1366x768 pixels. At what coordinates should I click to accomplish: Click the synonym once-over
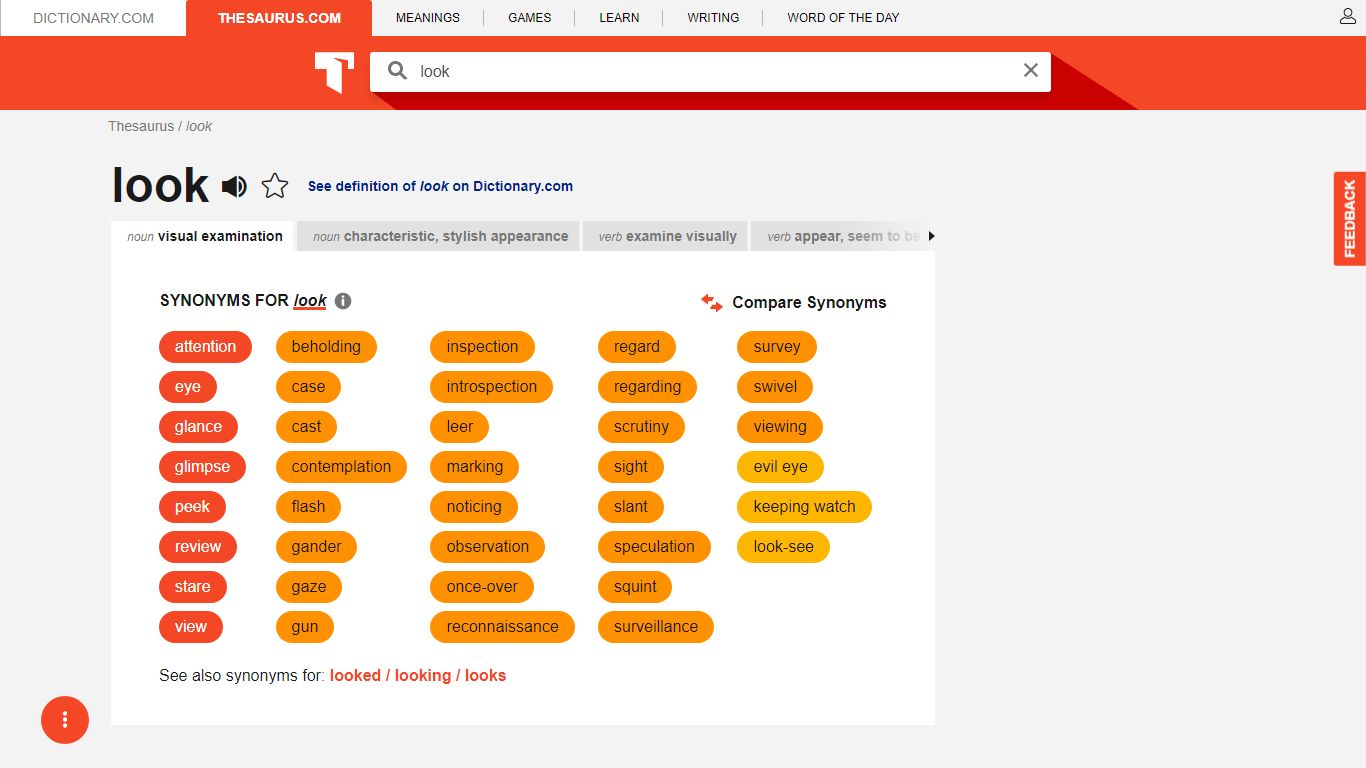pos(482,587)
